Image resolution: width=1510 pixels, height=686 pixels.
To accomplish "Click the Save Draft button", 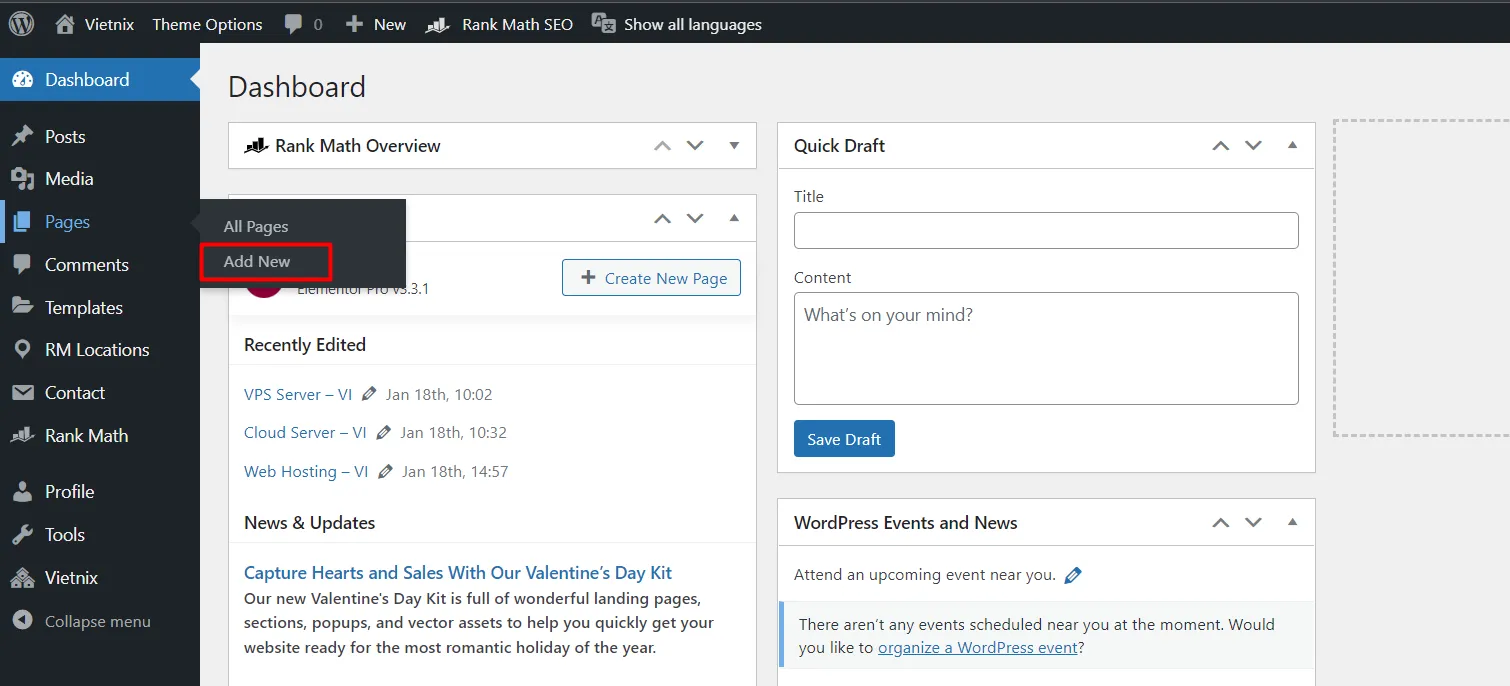I will tap(843, 438).
